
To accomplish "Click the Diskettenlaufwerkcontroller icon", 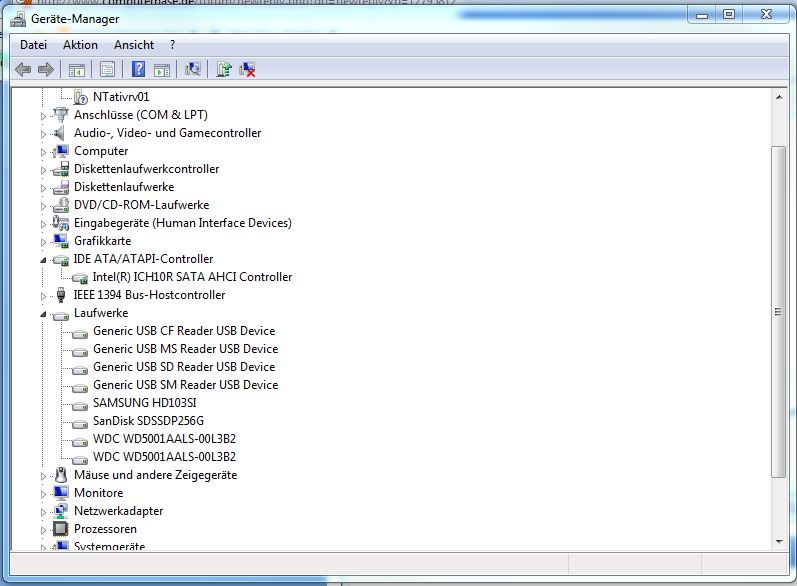I will click(61, 169).
